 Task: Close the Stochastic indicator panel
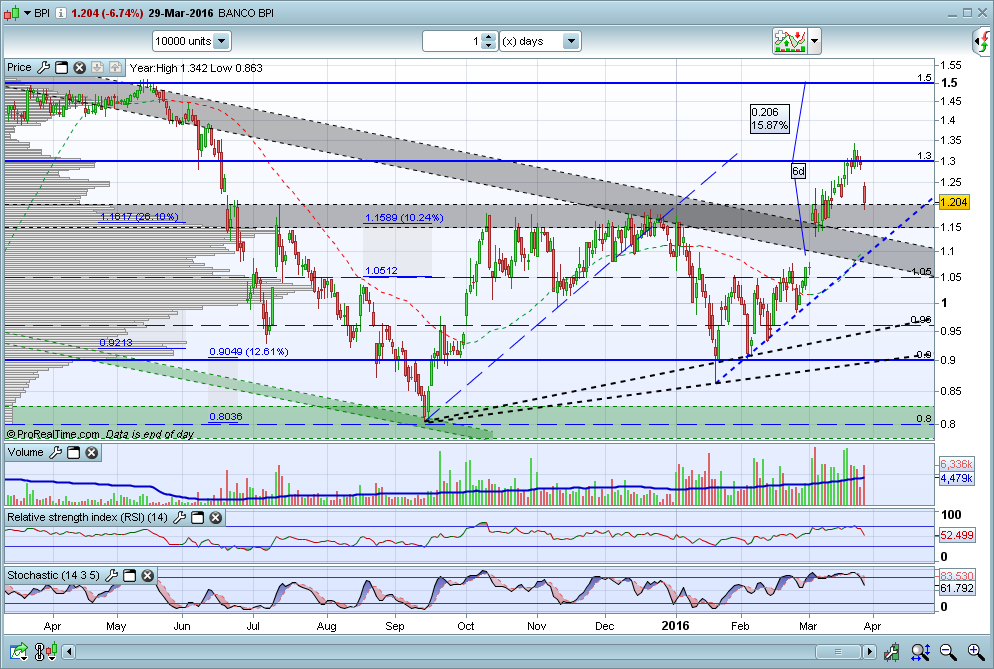pos(147,575)
